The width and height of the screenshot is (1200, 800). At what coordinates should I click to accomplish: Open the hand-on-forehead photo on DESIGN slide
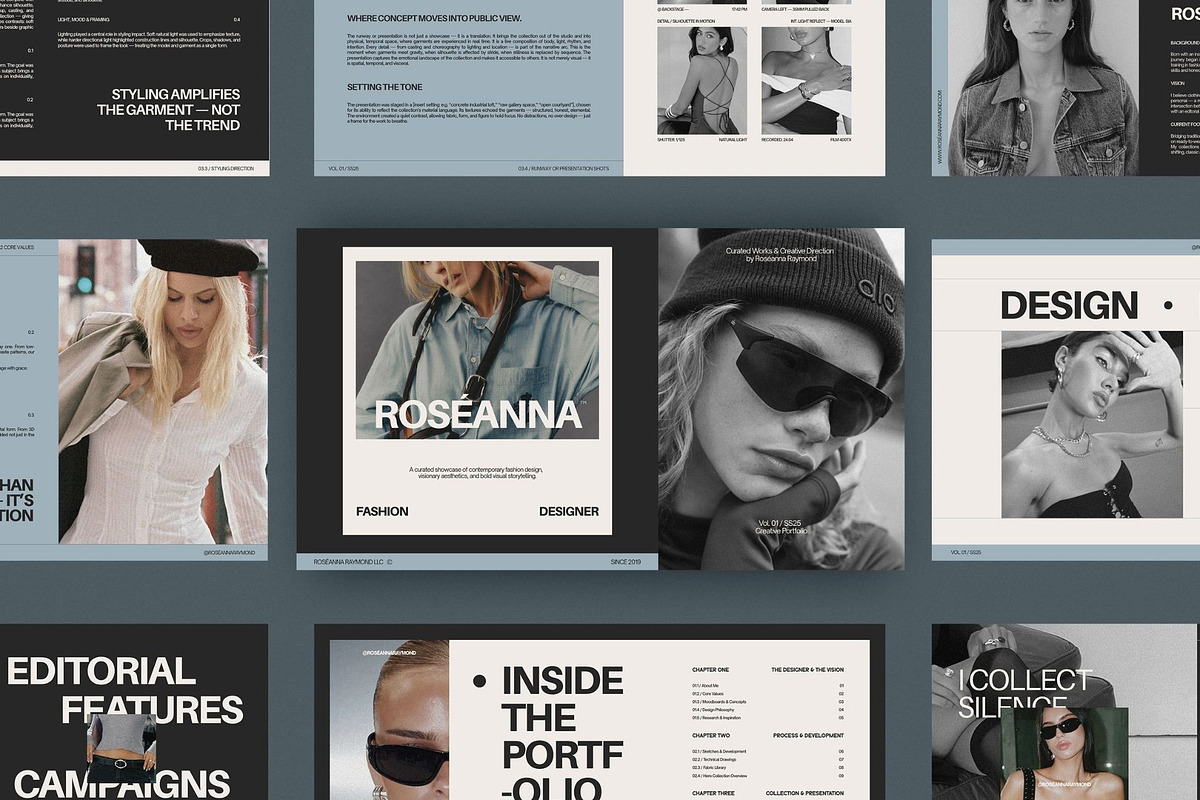[x=1092, y=424]
